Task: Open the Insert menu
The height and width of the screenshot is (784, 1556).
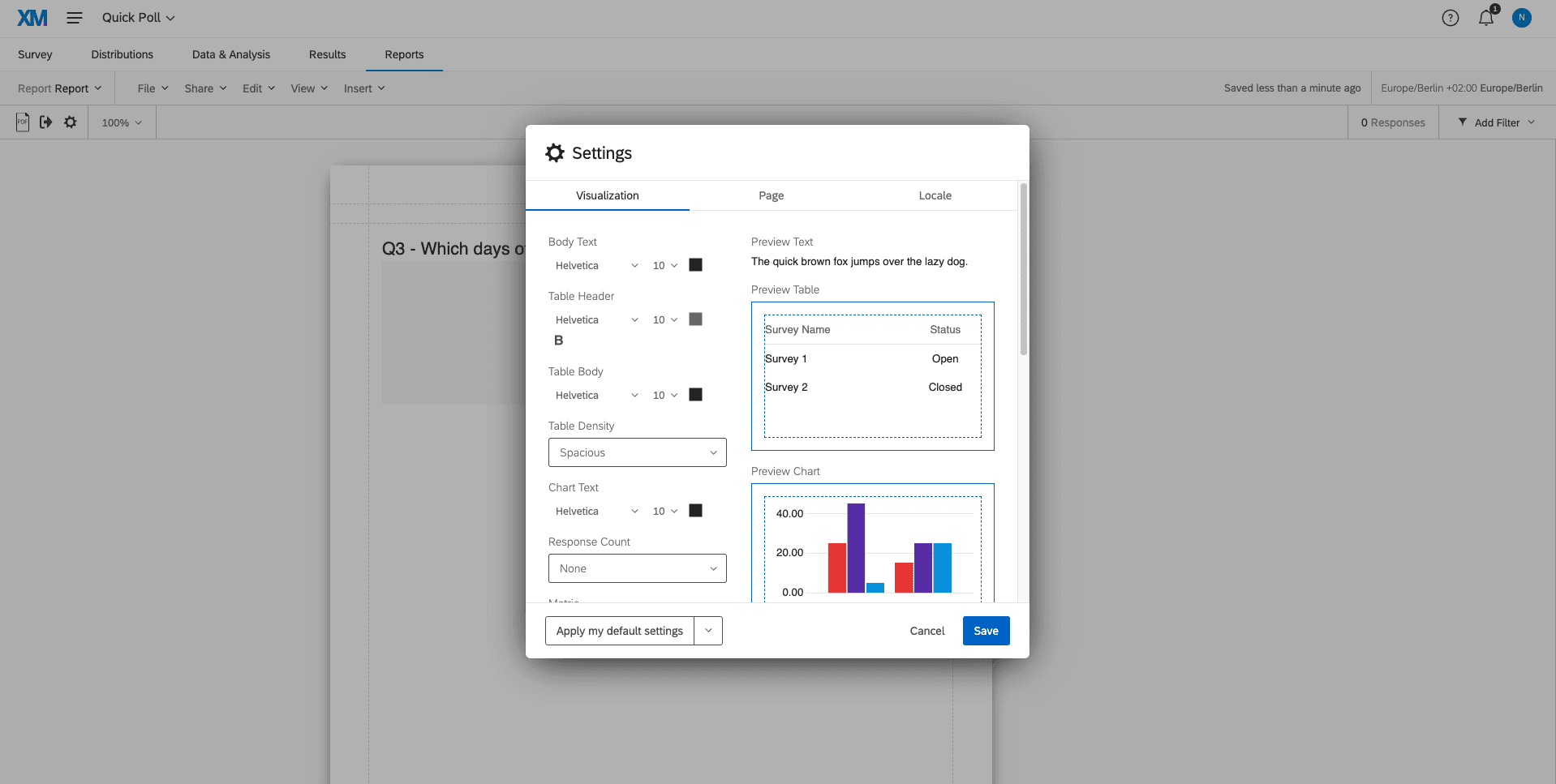Action: click(x=364, y=88)
